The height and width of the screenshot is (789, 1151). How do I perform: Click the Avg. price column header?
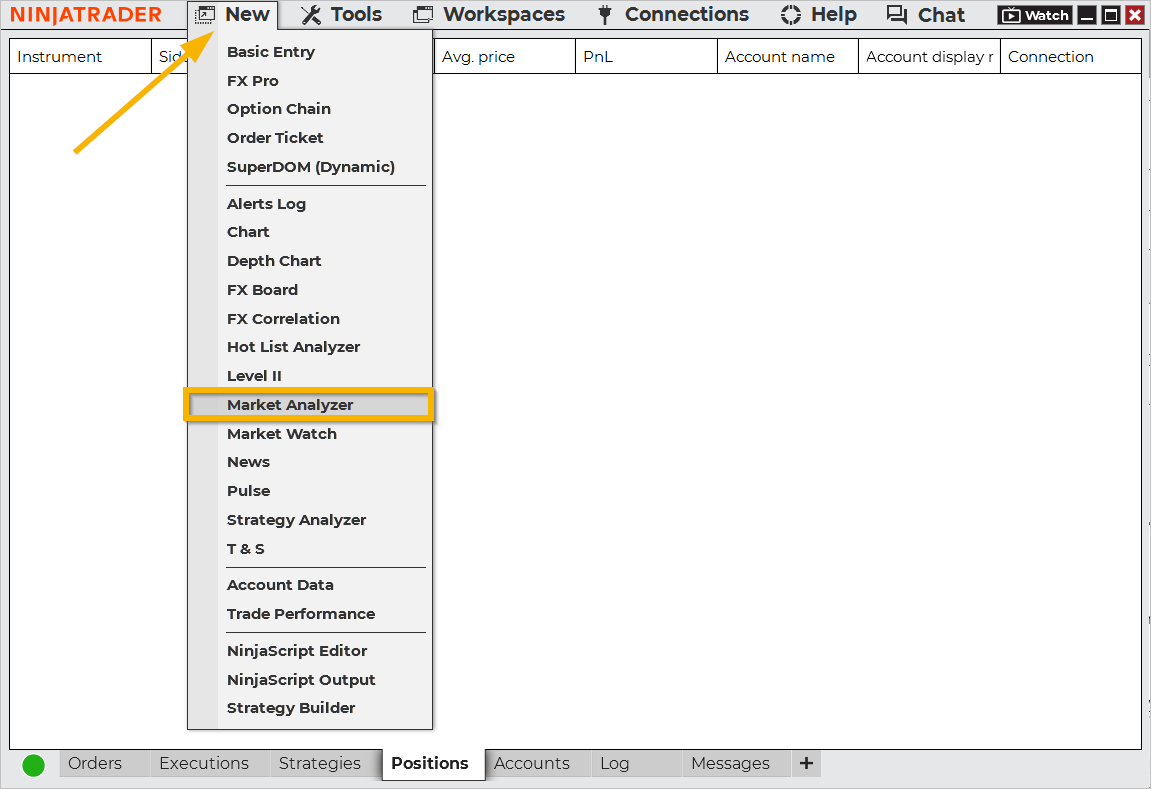point(504,57)
